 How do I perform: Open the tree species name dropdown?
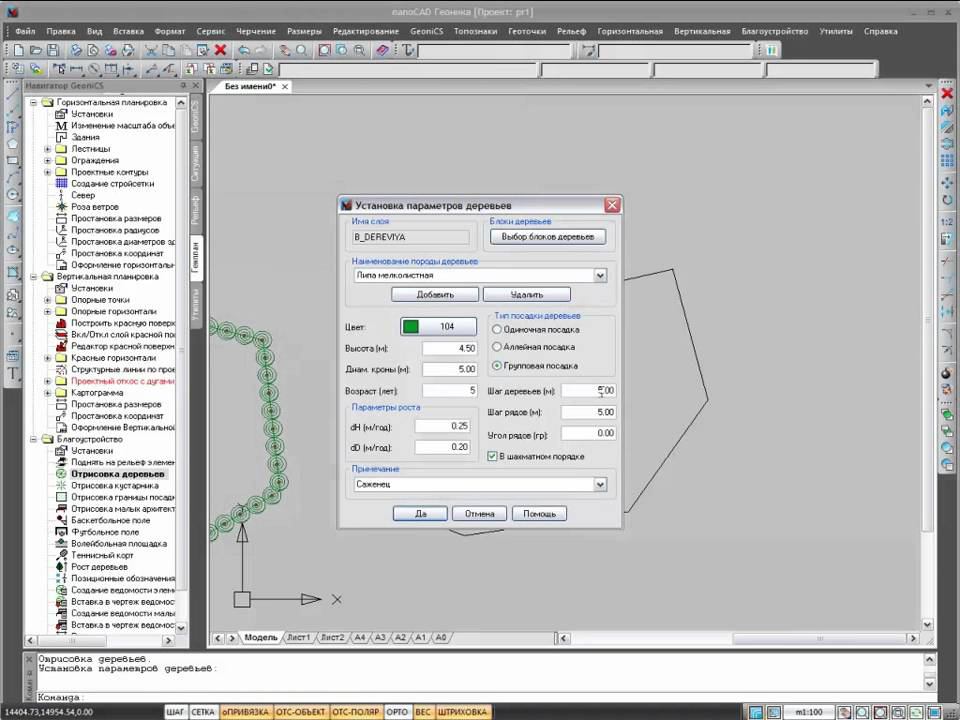600,275
